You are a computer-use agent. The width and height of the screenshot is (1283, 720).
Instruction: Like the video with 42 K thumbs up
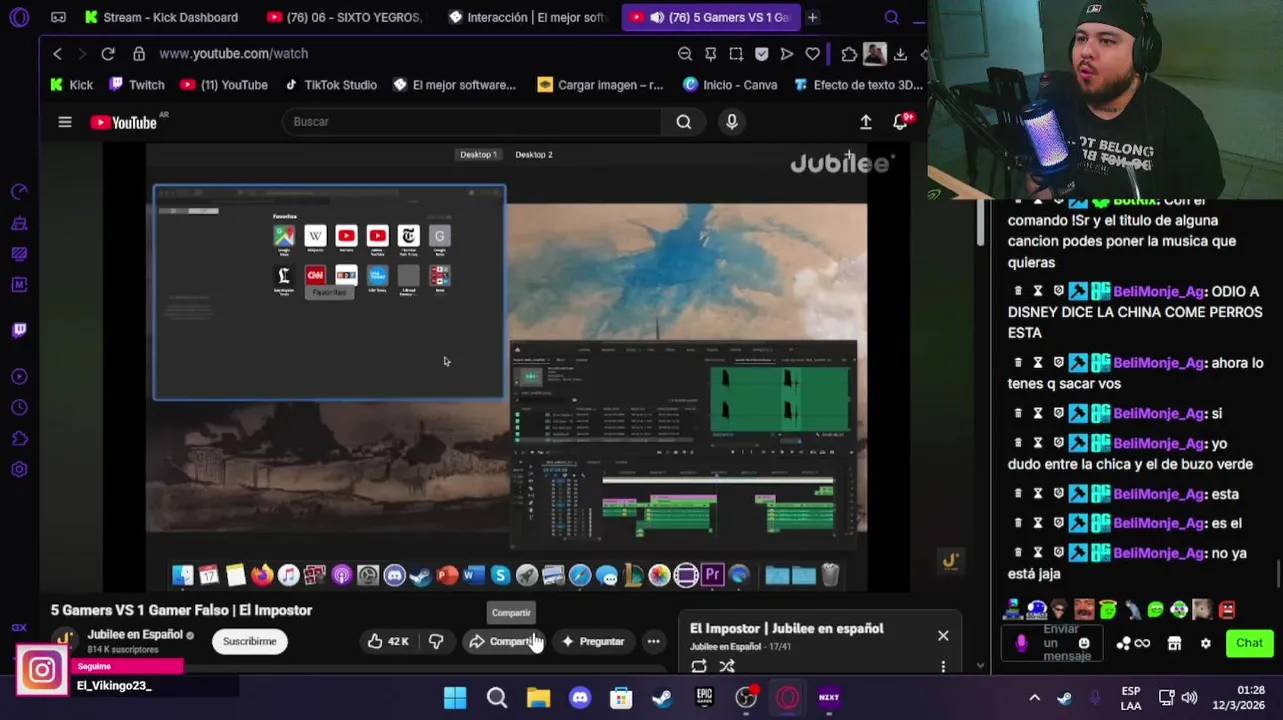[x=388, y=641]
